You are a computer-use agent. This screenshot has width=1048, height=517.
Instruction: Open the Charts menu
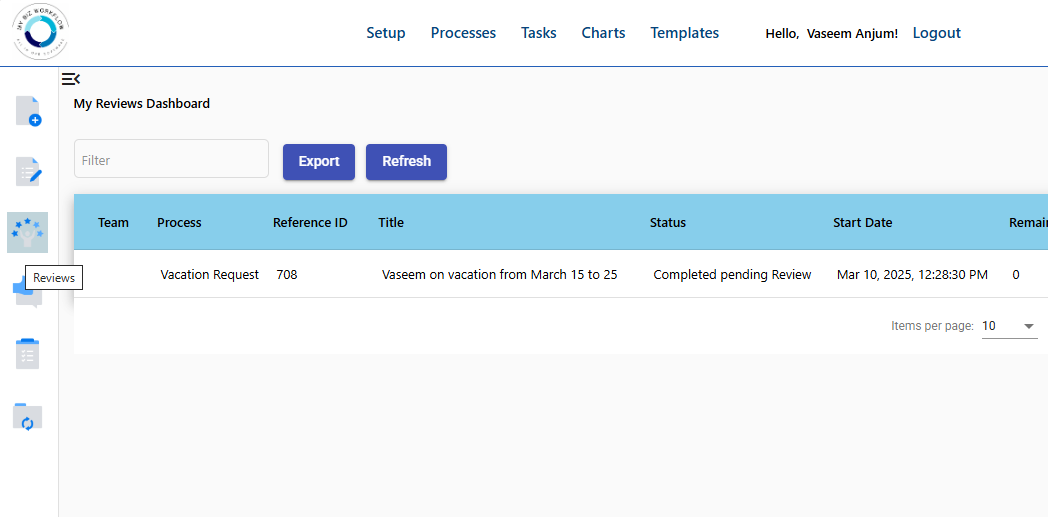point(604,33)
